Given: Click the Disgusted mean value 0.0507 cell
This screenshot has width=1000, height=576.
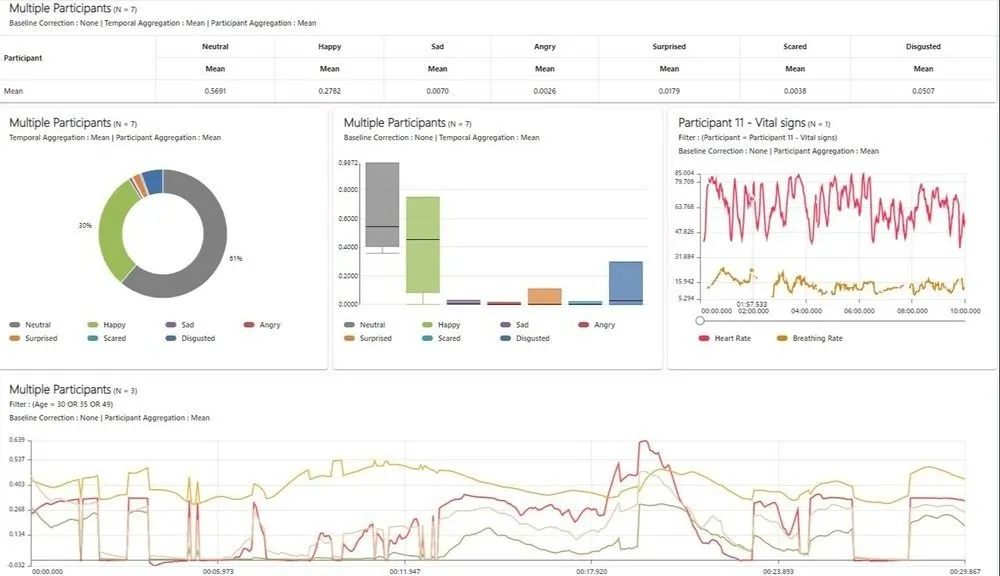Looking at the screenshot, I should [x=923, y=91].
